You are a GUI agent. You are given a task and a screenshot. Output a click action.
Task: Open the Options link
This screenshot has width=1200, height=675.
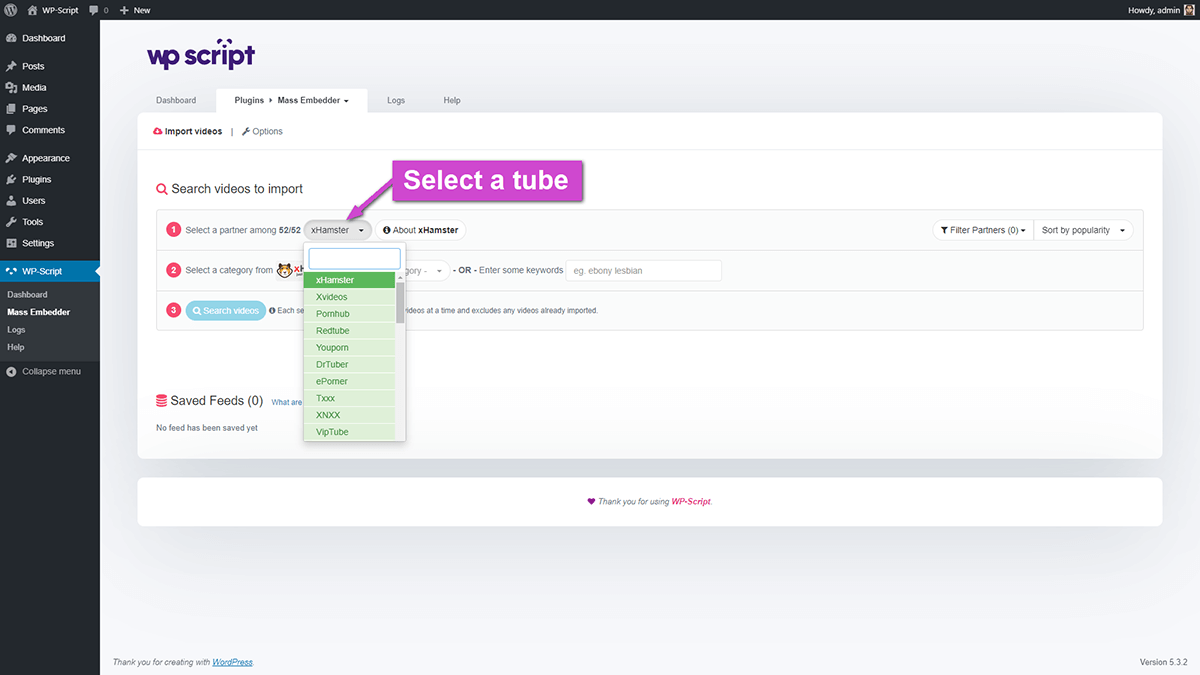262,131
